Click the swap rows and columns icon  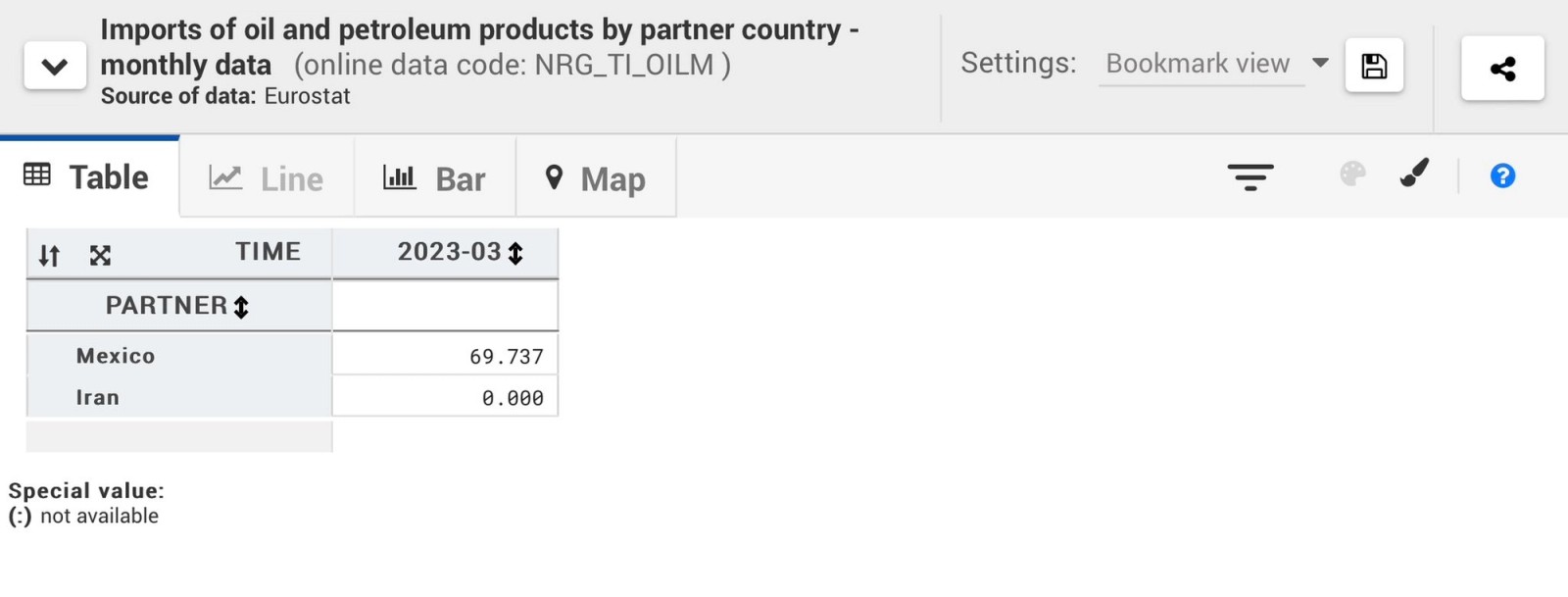pos(49,256)
